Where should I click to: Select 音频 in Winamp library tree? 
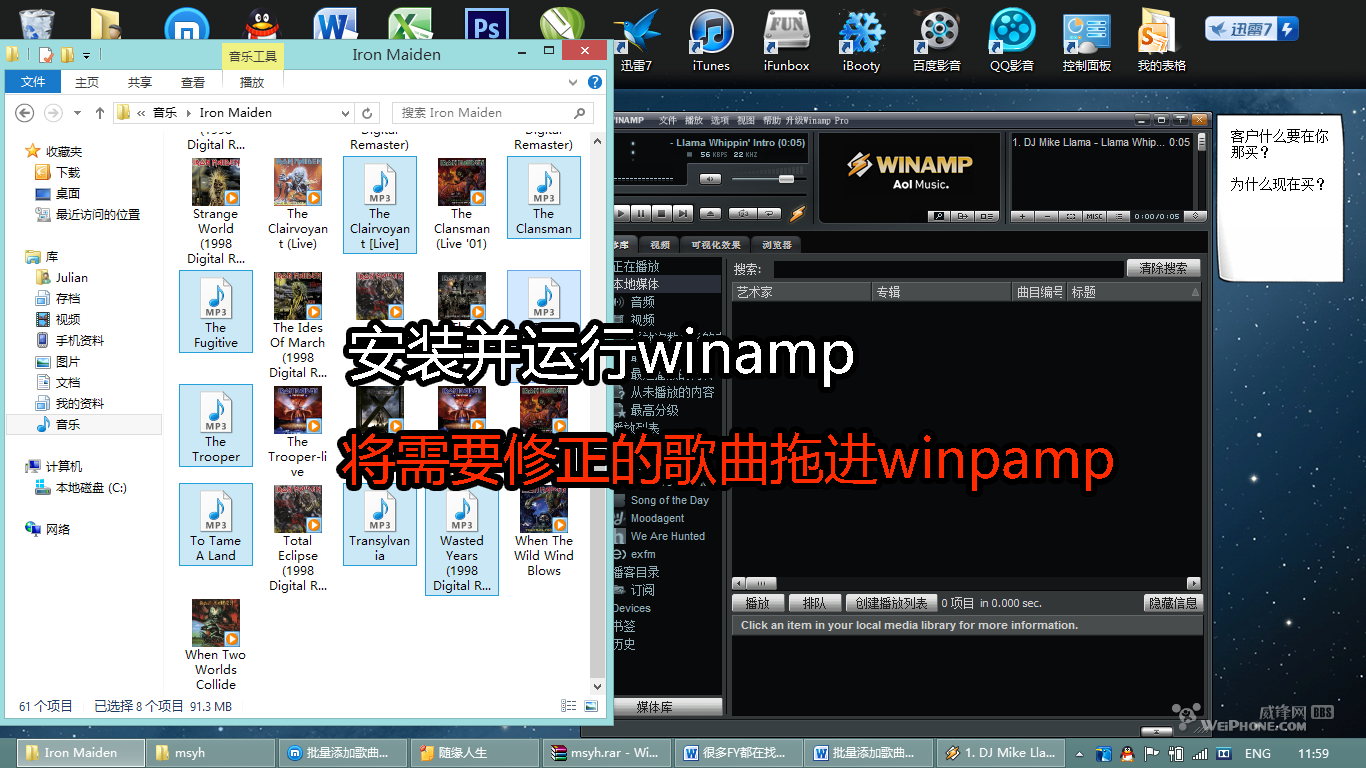642,302
